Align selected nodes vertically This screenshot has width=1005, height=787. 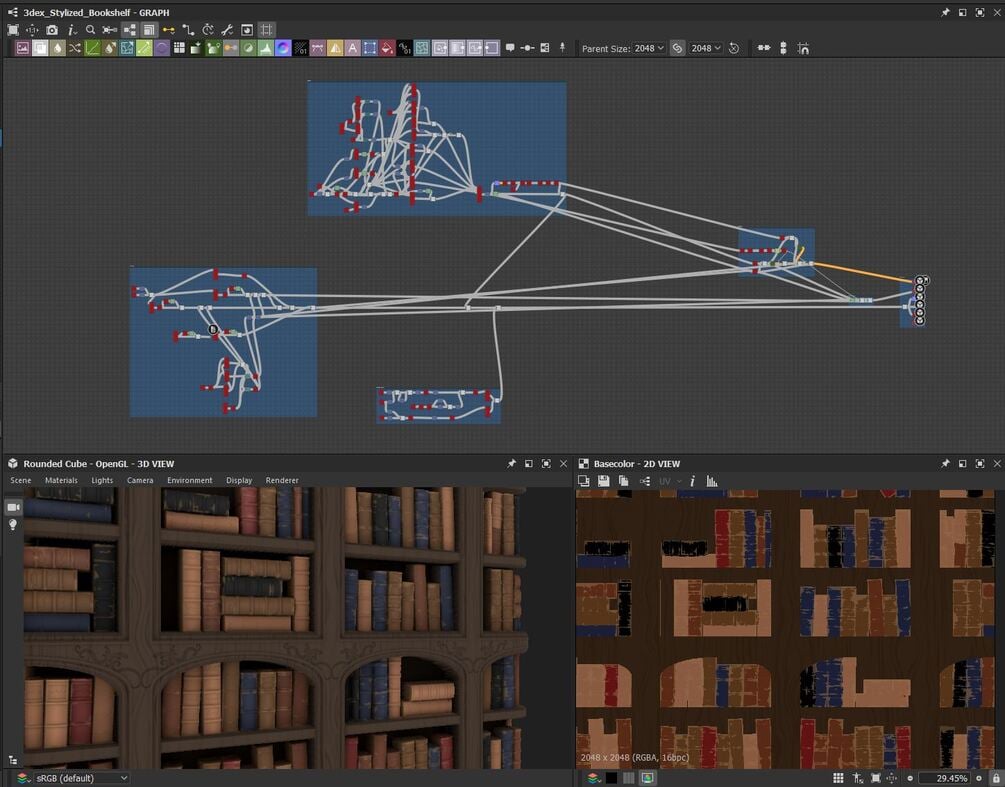click(x=783, y=48)
